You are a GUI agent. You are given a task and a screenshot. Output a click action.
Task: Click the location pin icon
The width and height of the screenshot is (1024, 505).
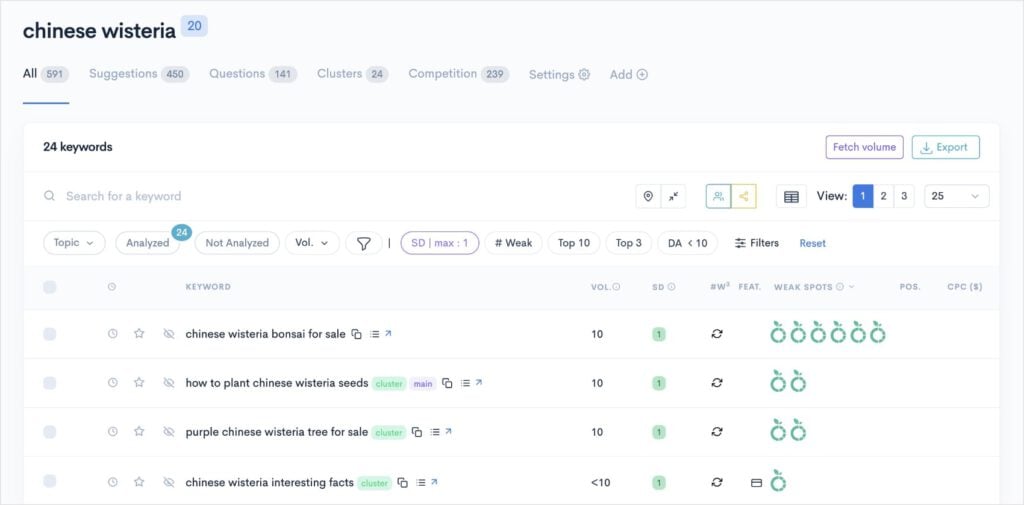coord(648,196)
